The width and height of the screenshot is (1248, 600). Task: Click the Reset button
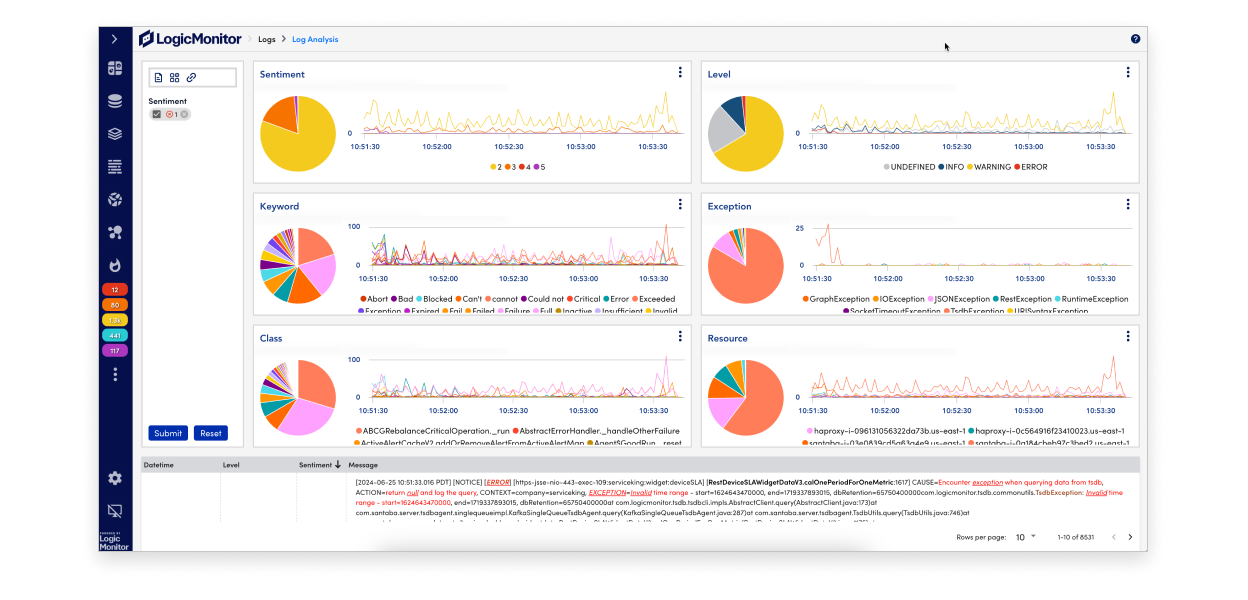[210, 433]
